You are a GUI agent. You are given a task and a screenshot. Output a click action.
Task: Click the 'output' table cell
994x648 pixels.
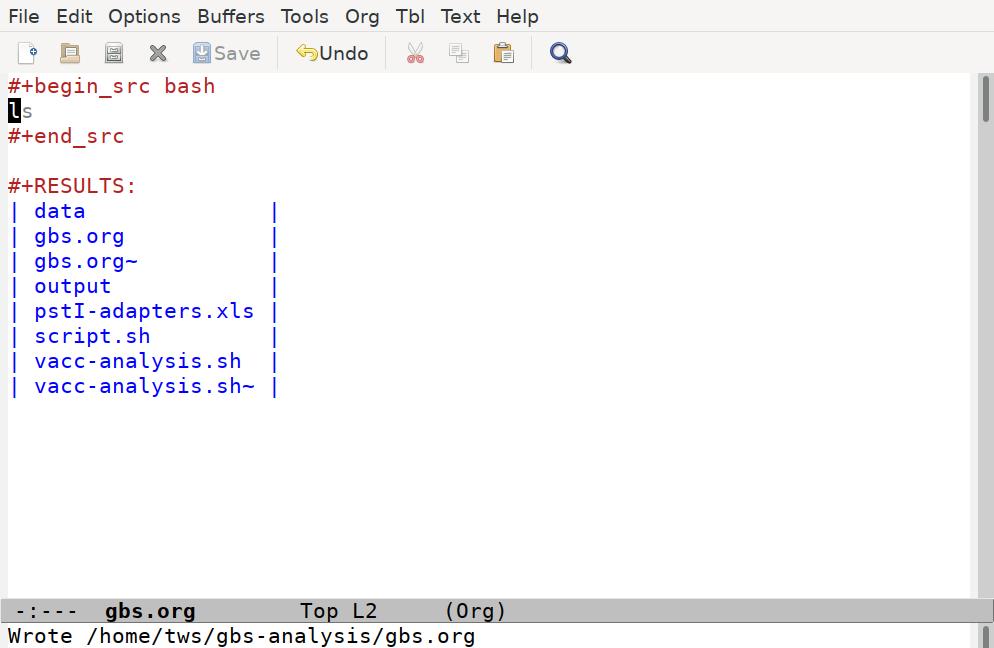pos(72,287)
